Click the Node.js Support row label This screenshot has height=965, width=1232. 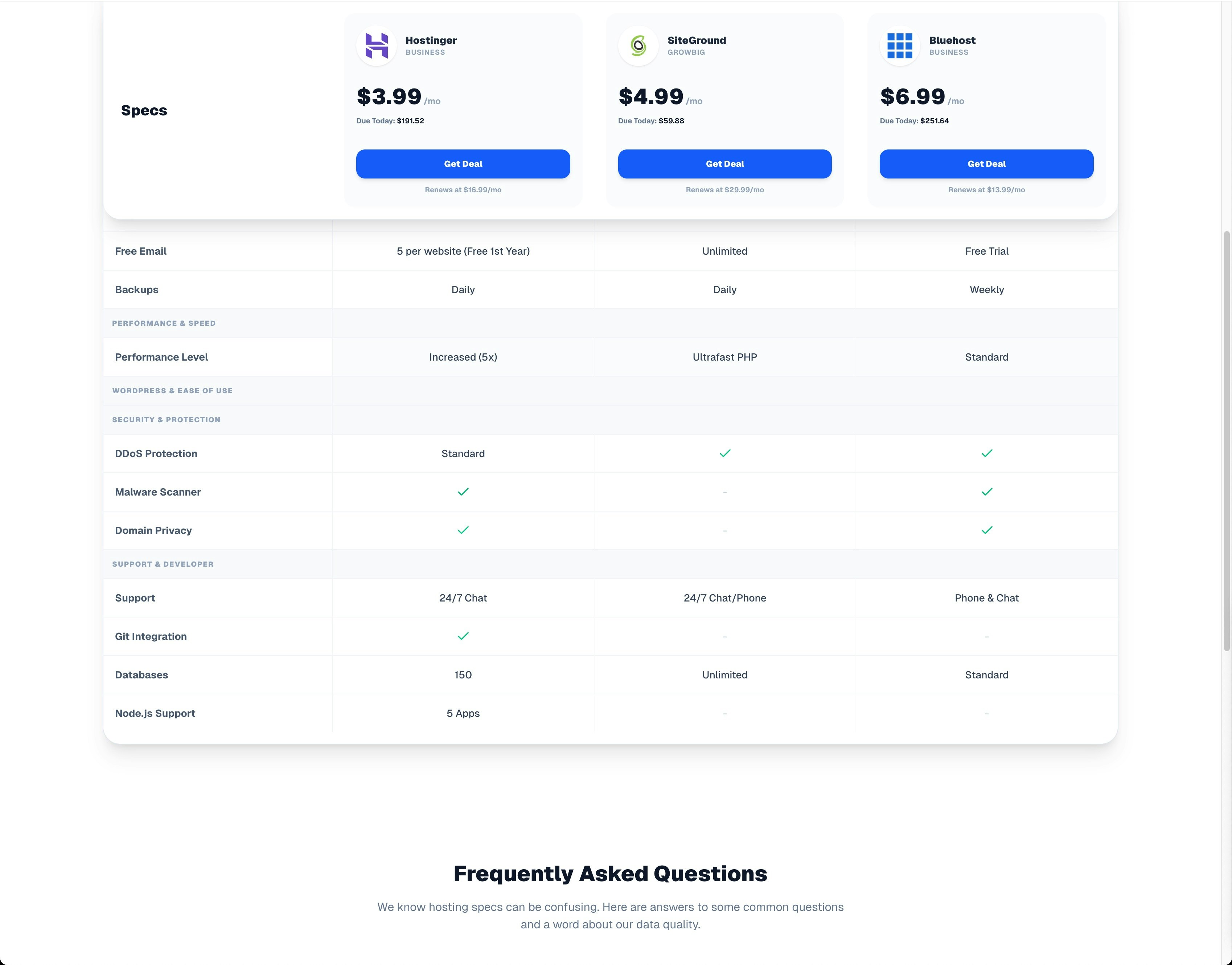coord(155,713)
